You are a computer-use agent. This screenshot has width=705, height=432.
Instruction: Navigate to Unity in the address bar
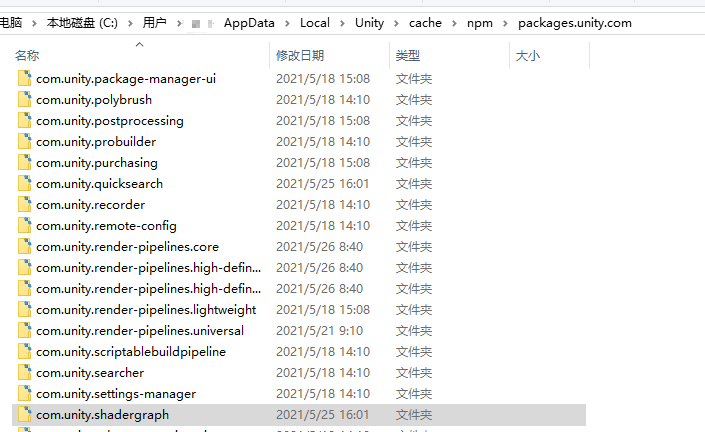370,22
